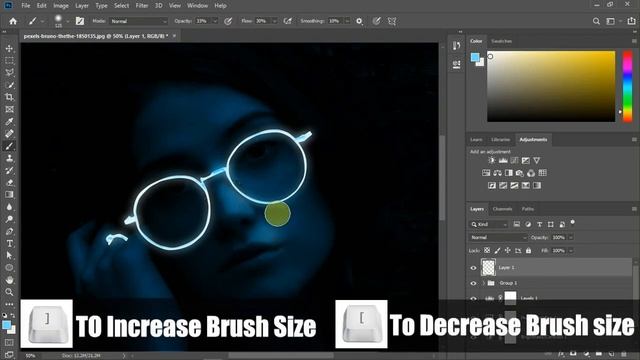
Task: Click the share image icon
Action: [631, 21]
